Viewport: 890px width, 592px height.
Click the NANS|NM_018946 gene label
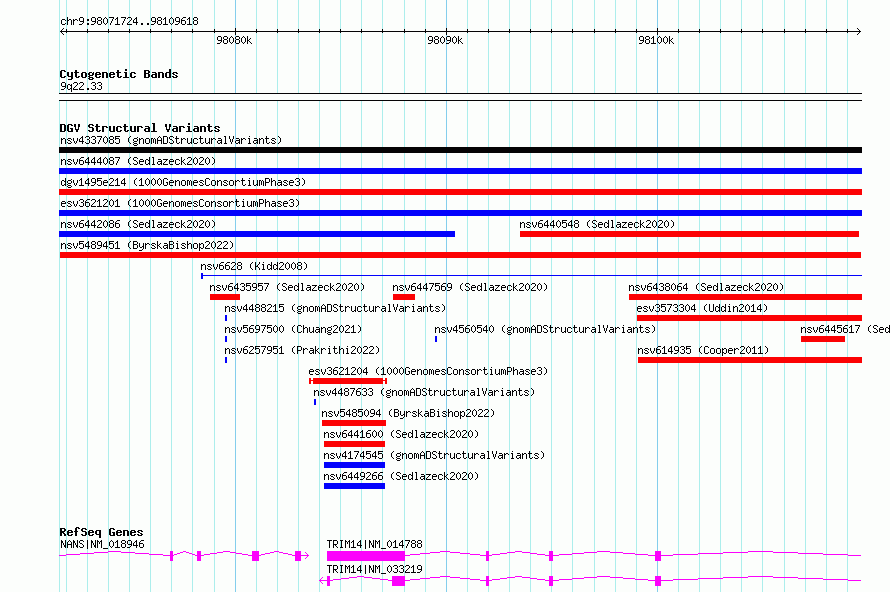pos(102,544)
